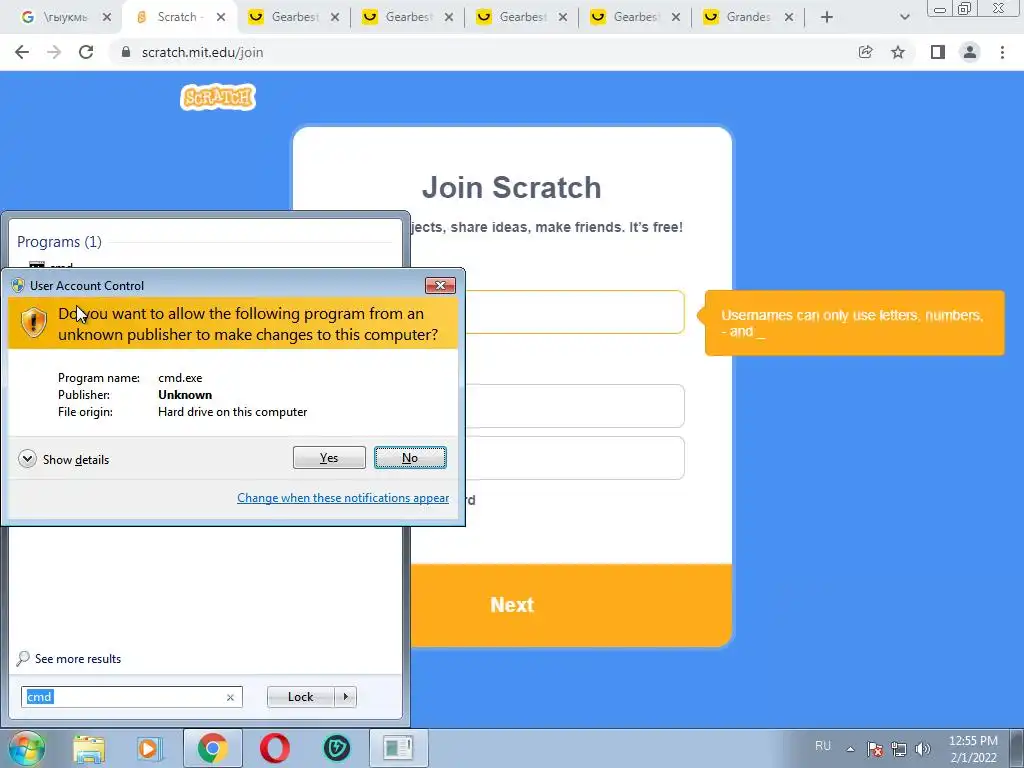This screenshot has width=1024, height=768.
Task: Click the Chrome icon on the taskbar
Action: [x=212, y=748]
